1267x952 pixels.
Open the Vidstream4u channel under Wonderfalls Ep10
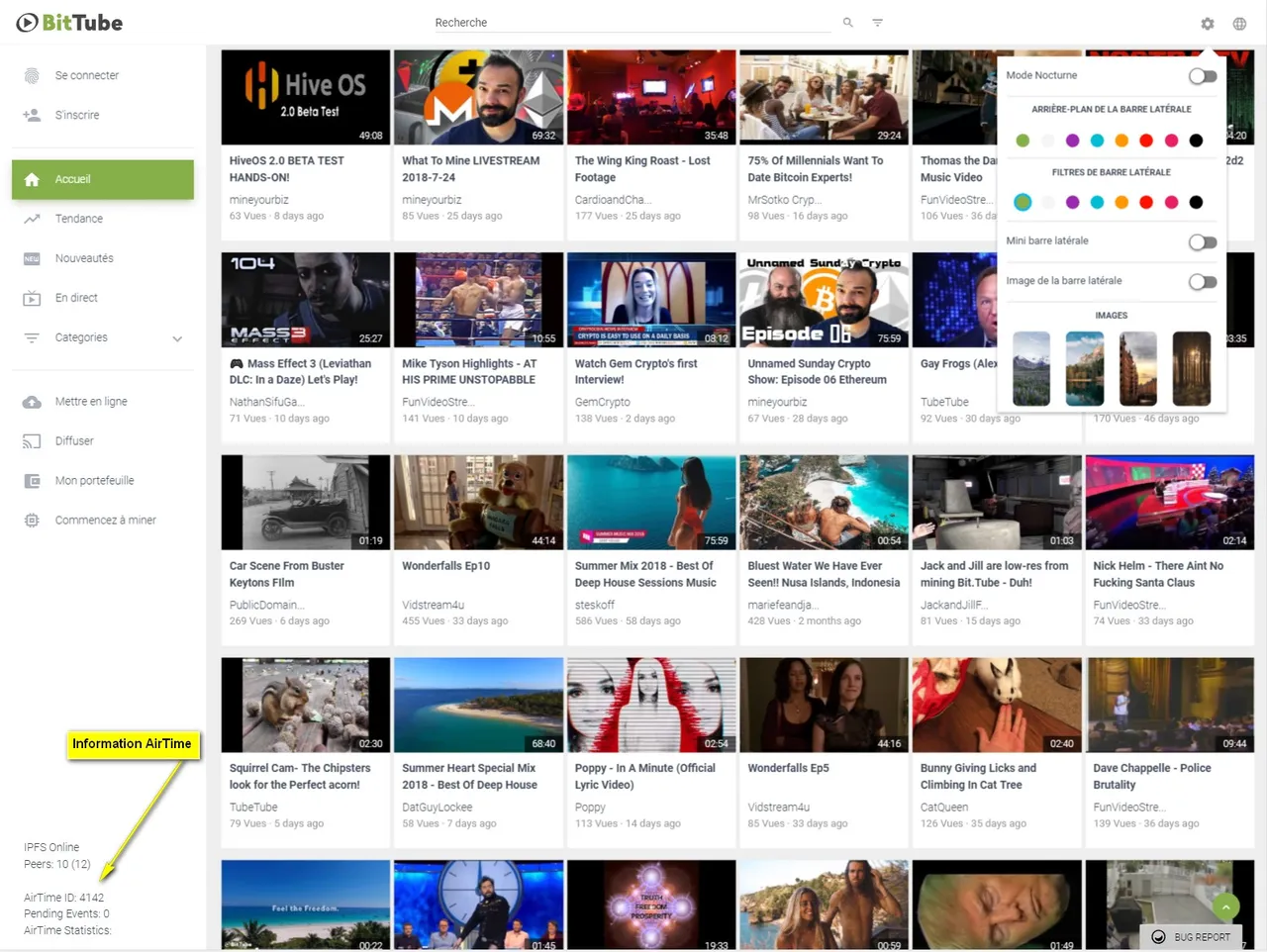tap(433, 606)
